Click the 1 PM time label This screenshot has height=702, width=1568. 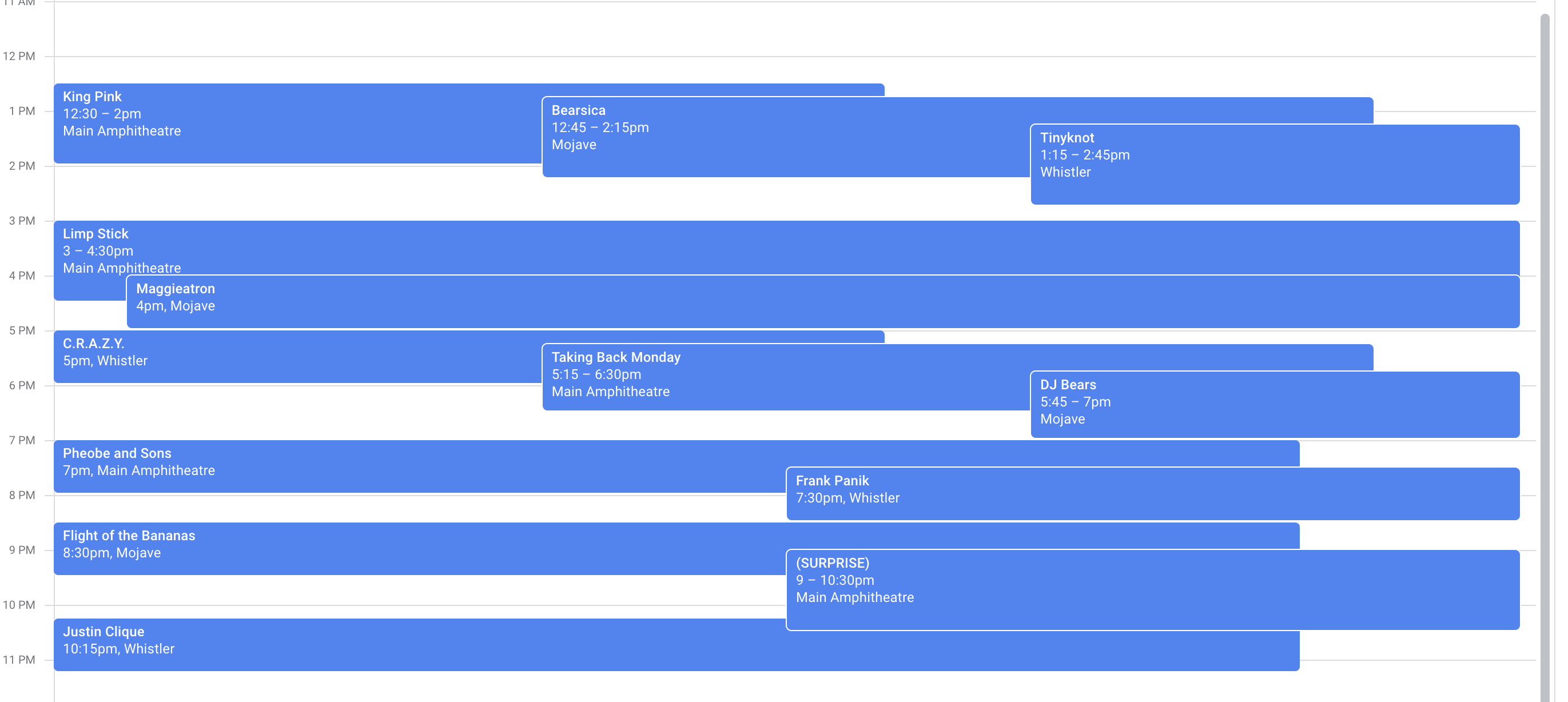[x=22, y=111]
